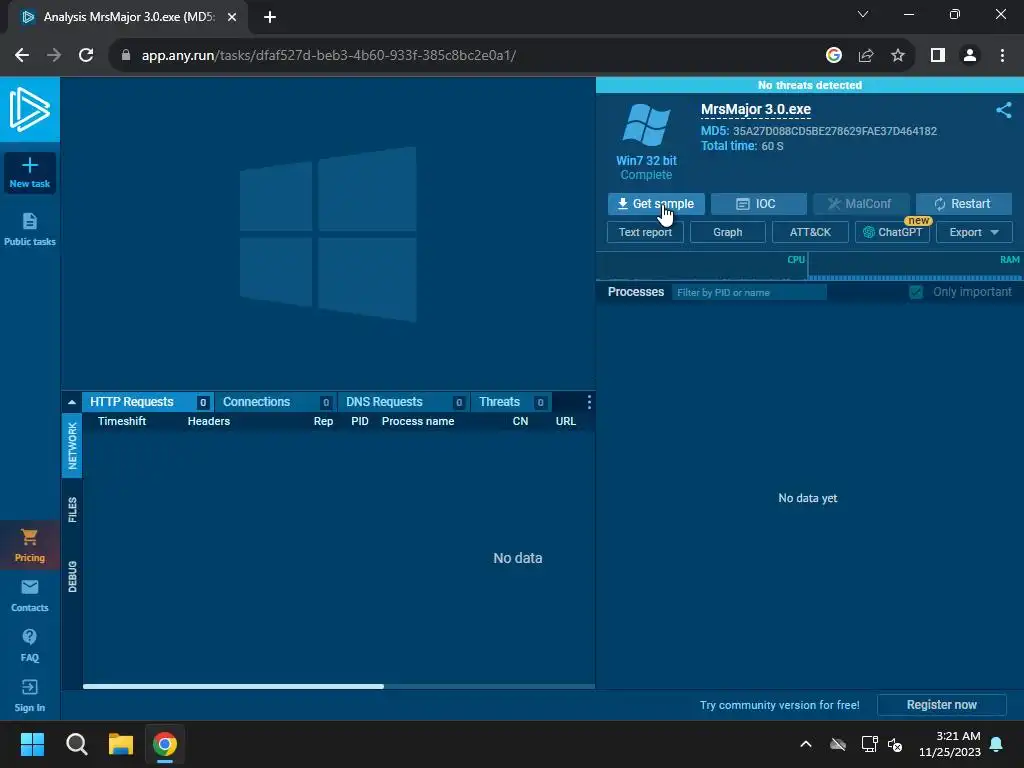This screenshot has width=1024, height=768.
Task: Switch to Threats tab
Action: 511,402
